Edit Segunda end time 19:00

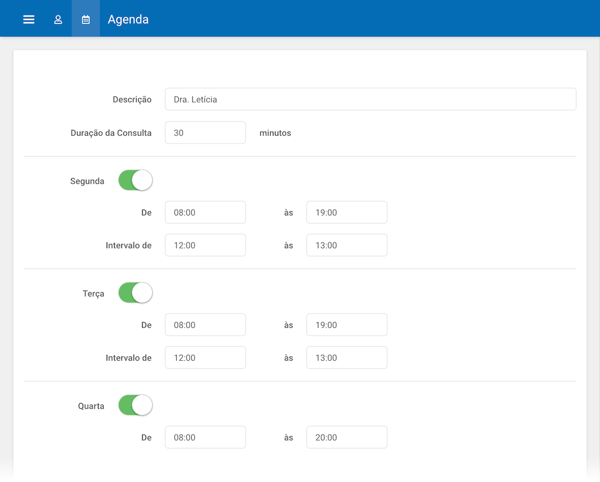click(x=347, y=212)
